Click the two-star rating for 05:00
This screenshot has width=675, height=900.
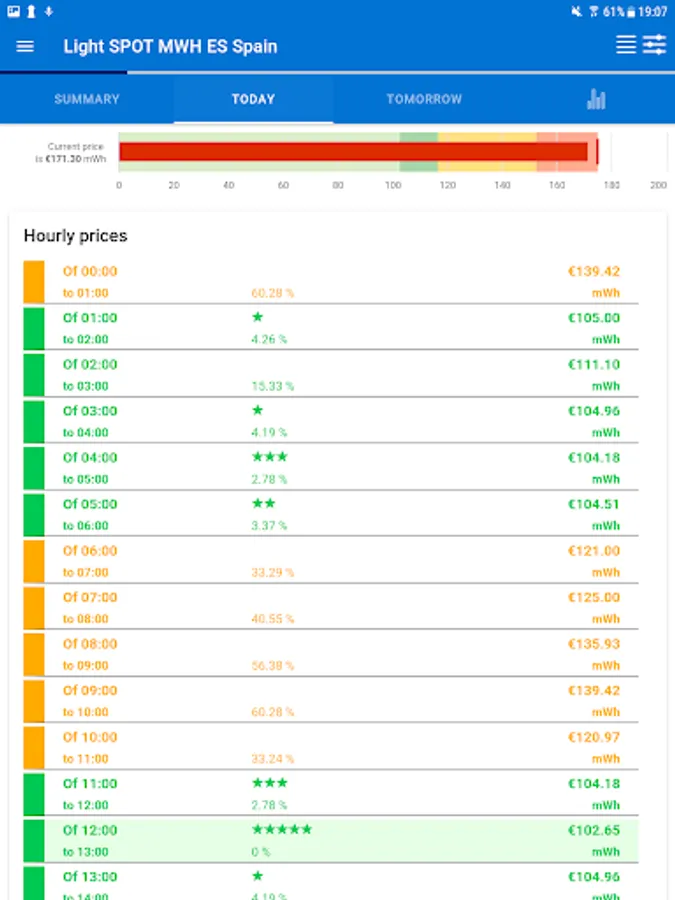(x=263, y=503)
